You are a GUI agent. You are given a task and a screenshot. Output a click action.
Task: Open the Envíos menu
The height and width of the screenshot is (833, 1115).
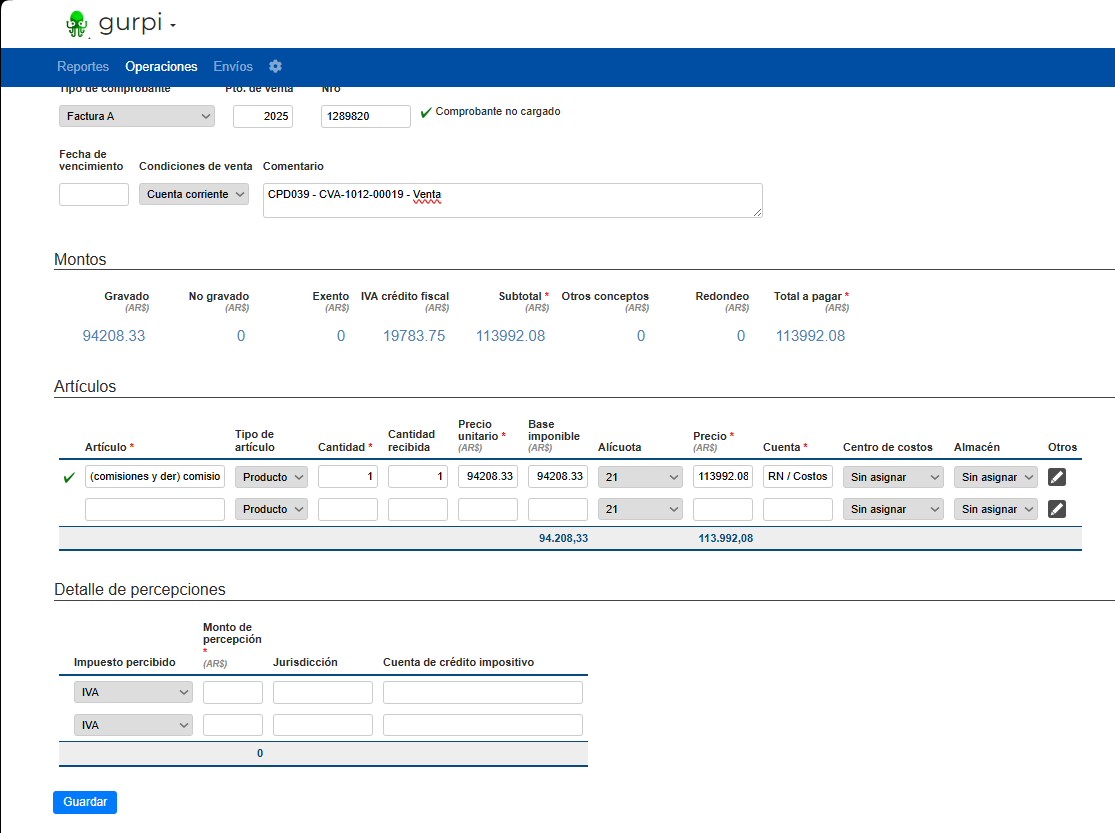(x=233, y=66)
